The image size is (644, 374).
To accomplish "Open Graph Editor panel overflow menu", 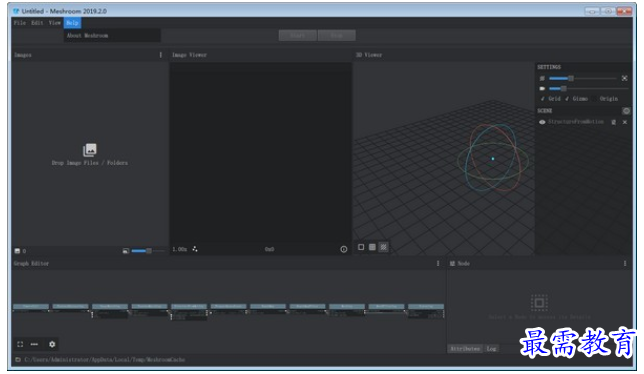I will 438,263.
